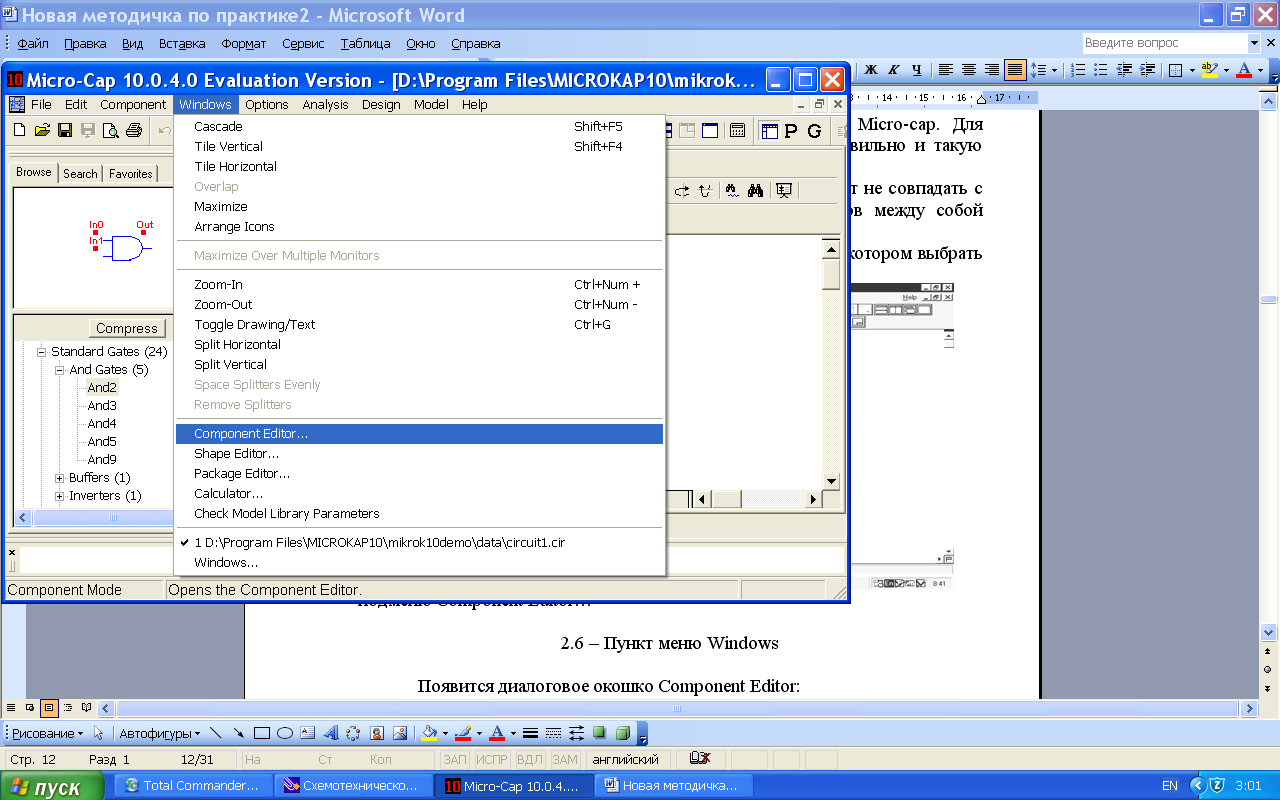The image size is (1280, 800).
Task: Click the justify alignment button in Word
Action: click(x=1015, y=70)
